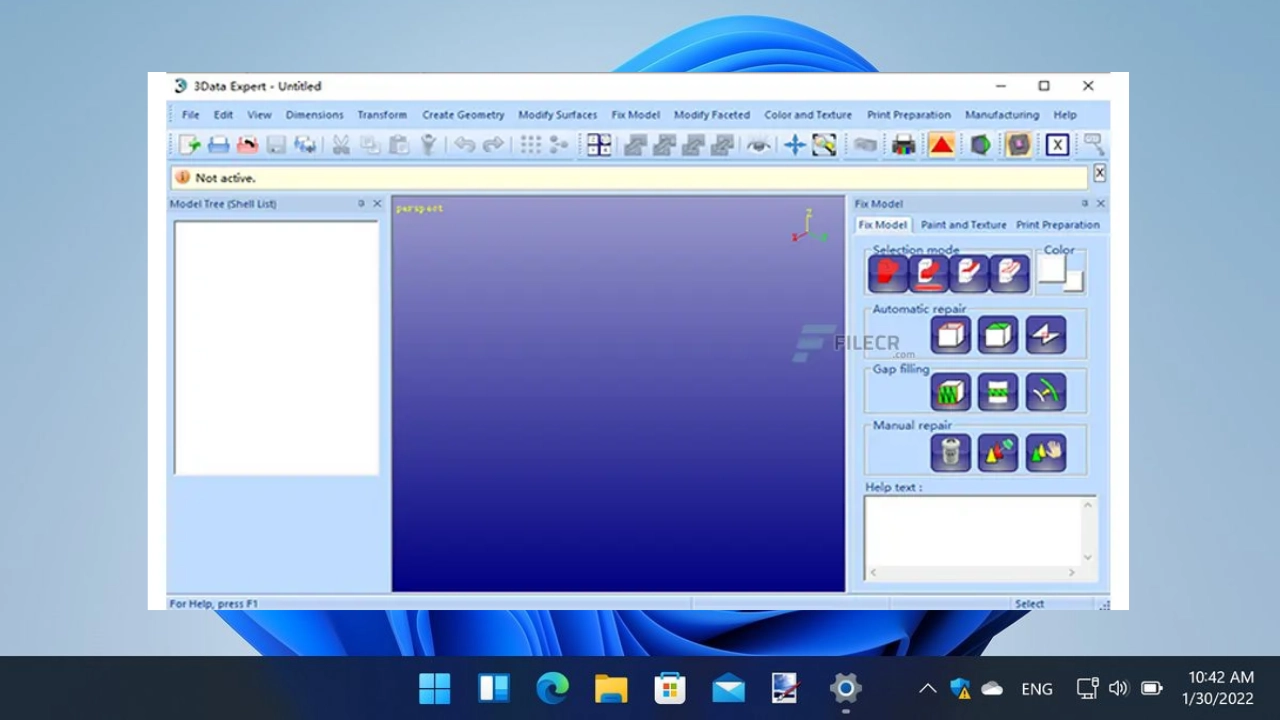Click the Redo arrow icon
This screenshot has width=1280, height=720.
(x=494, y=145)
